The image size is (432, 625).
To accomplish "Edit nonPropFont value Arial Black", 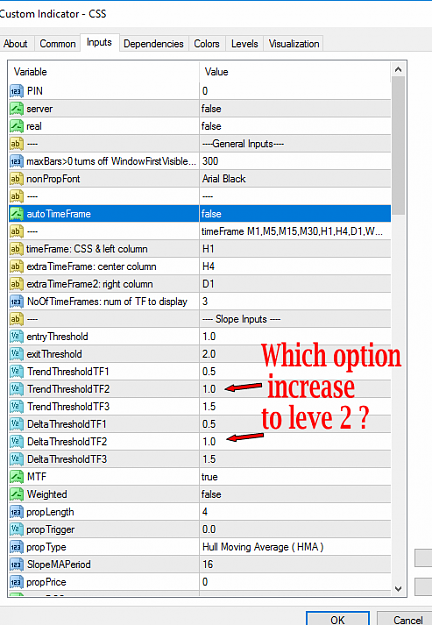I will point(295,179).
